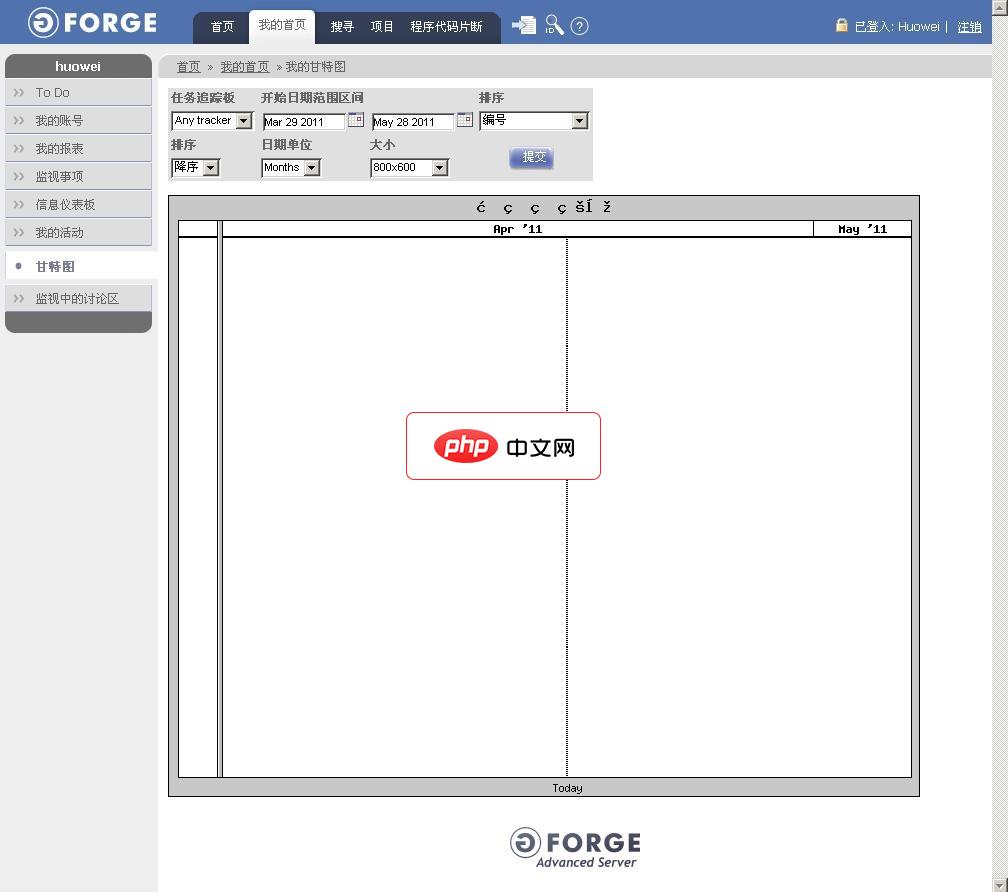Click the FORGE Advanced Server footer logo
This screenshot has height=892, width=1008.
[x=575, y=848]
